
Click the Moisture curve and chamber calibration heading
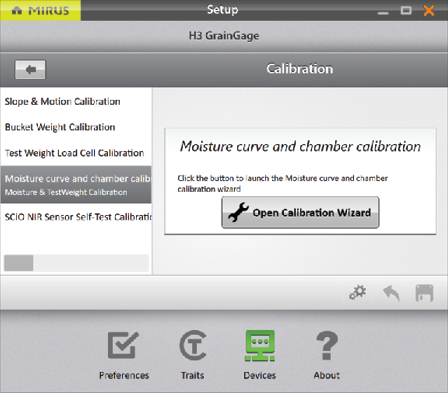tap(300, 146)
